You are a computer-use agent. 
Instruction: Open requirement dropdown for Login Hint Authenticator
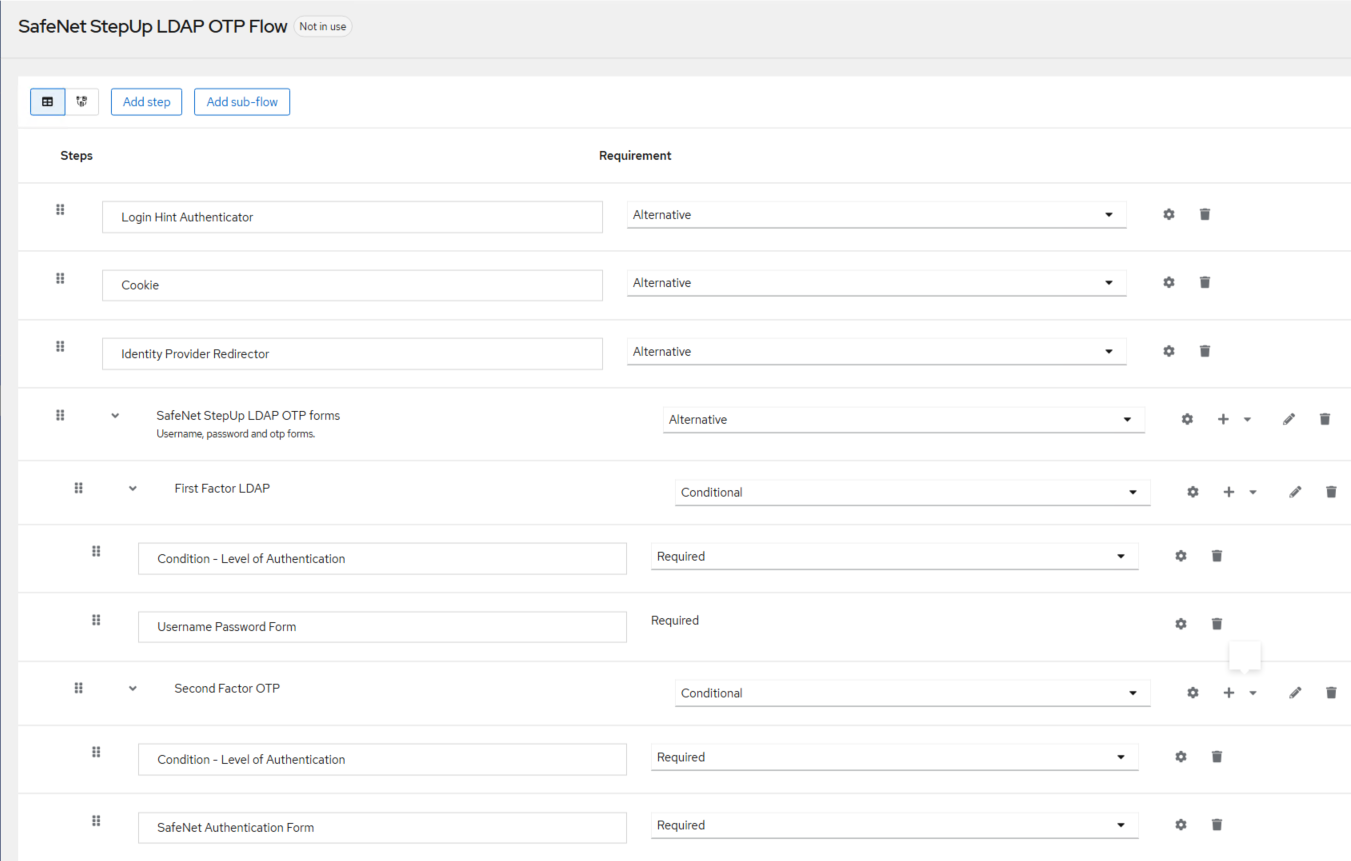pyautogui.click(x=875, y=215)
